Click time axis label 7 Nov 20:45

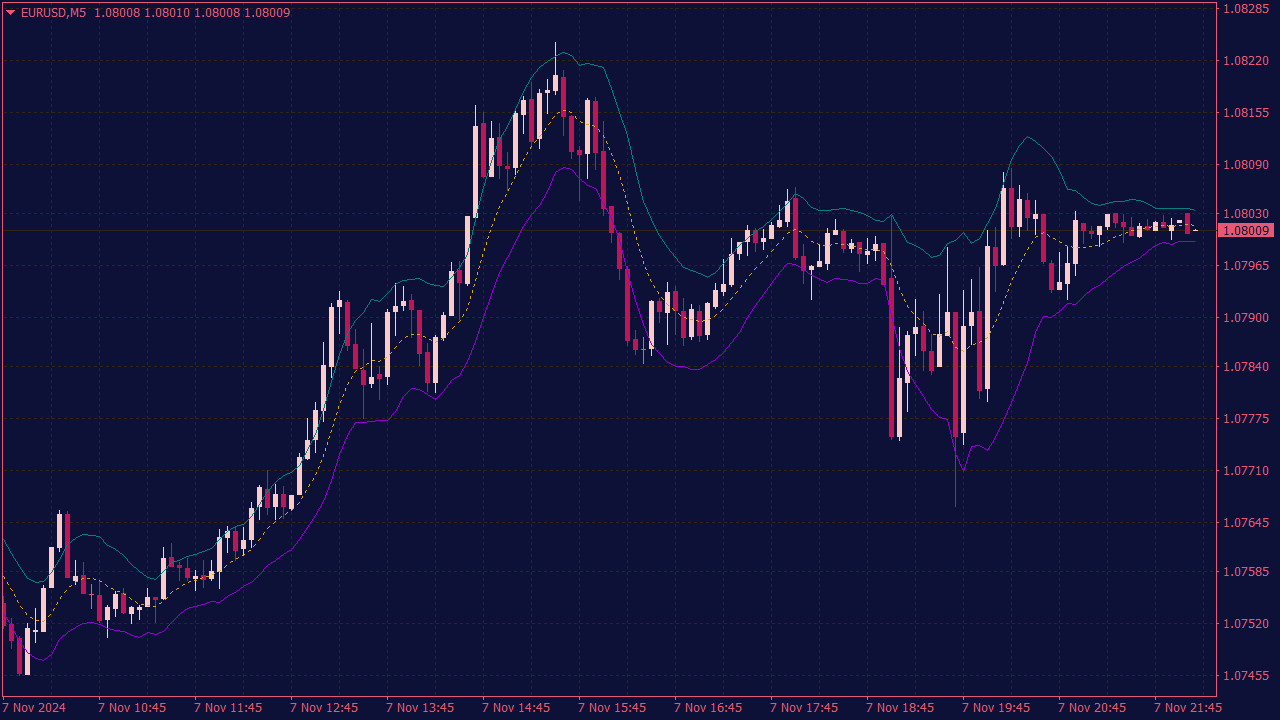1092,708
